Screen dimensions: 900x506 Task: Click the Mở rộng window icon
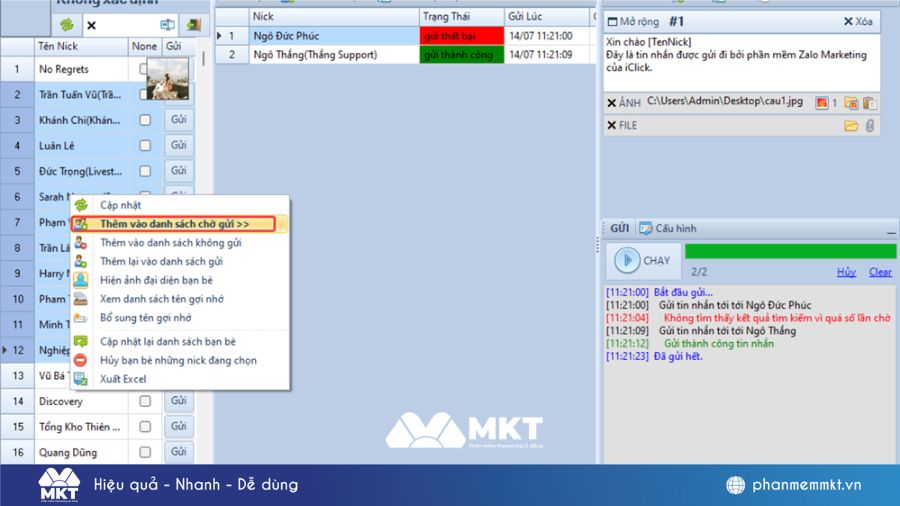point(612,22)
